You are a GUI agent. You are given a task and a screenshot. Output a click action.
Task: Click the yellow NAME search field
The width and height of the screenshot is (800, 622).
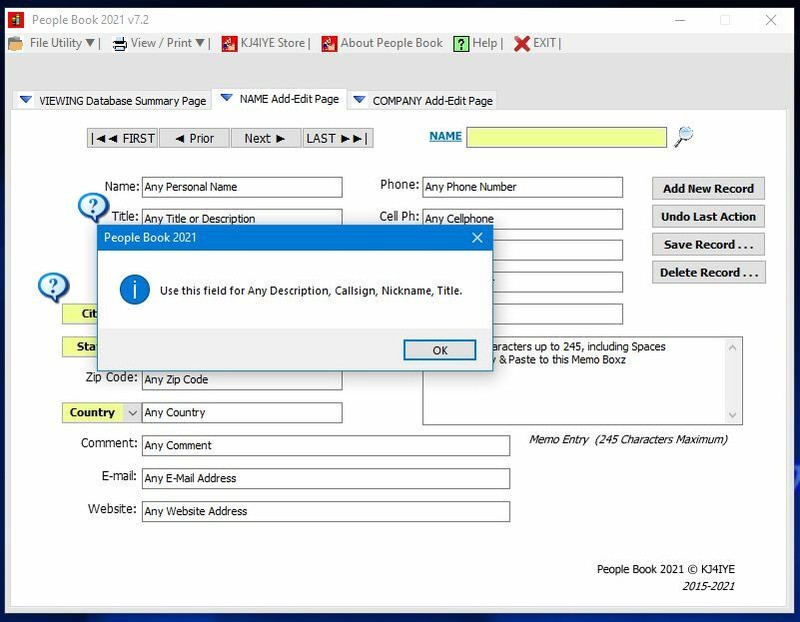pos(566,137)
